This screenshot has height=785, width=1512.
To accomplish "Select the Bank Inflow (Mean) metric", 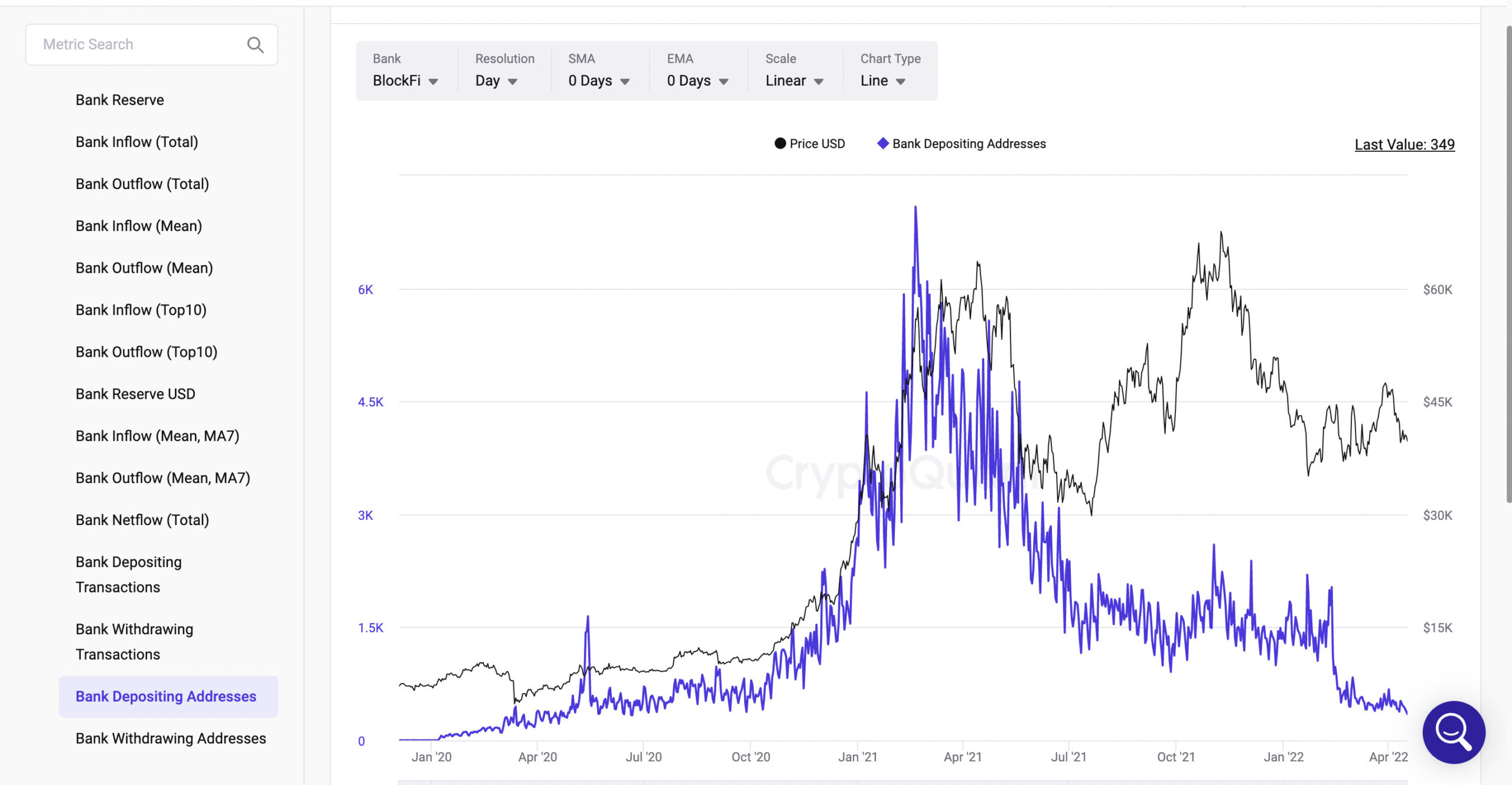I will (139, 226).
